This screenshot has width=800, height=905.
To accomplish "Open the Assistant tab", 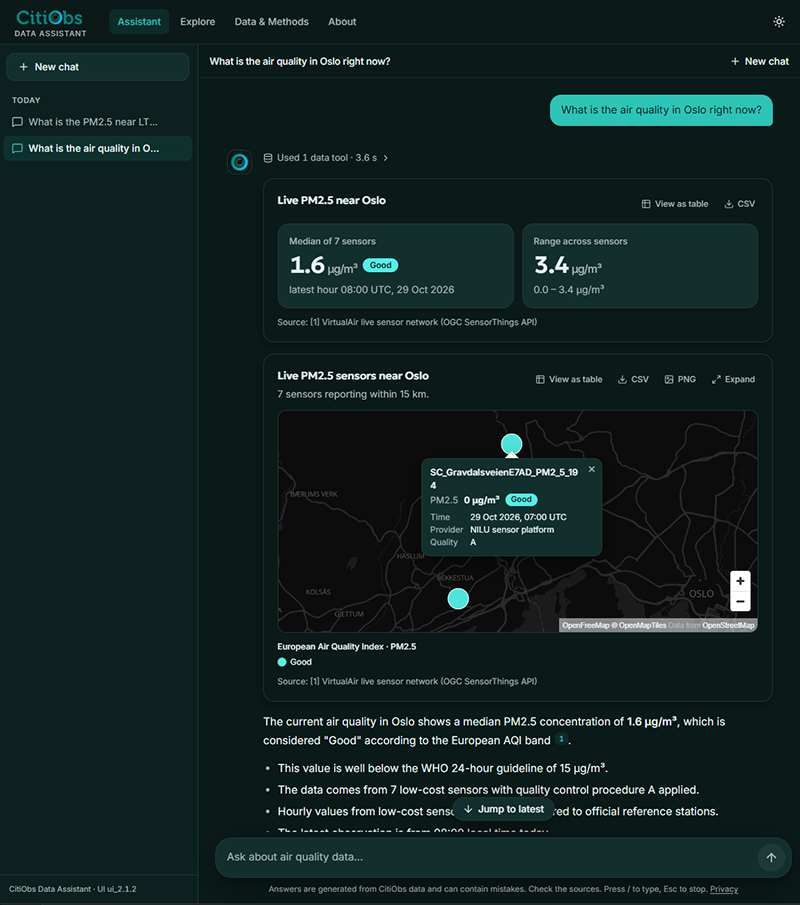I will [139, 22].
